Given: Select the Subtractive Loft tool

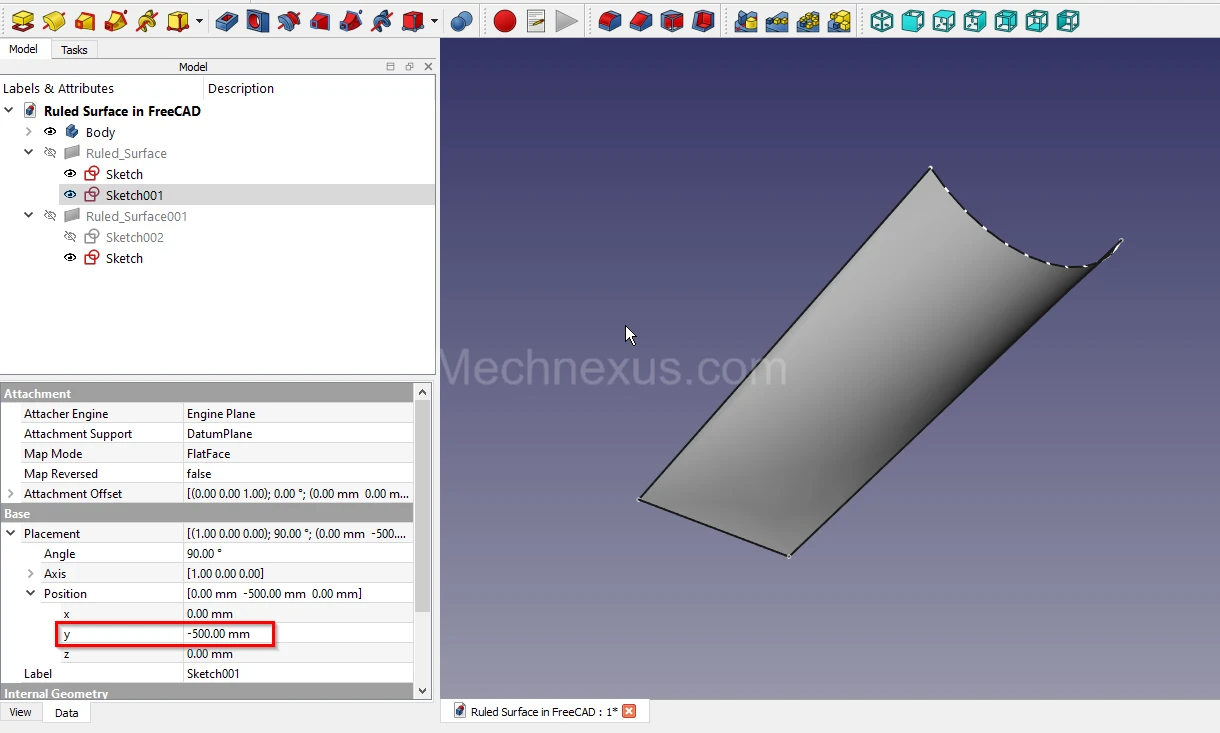Looking at the screenshot, I should [320, 20].
